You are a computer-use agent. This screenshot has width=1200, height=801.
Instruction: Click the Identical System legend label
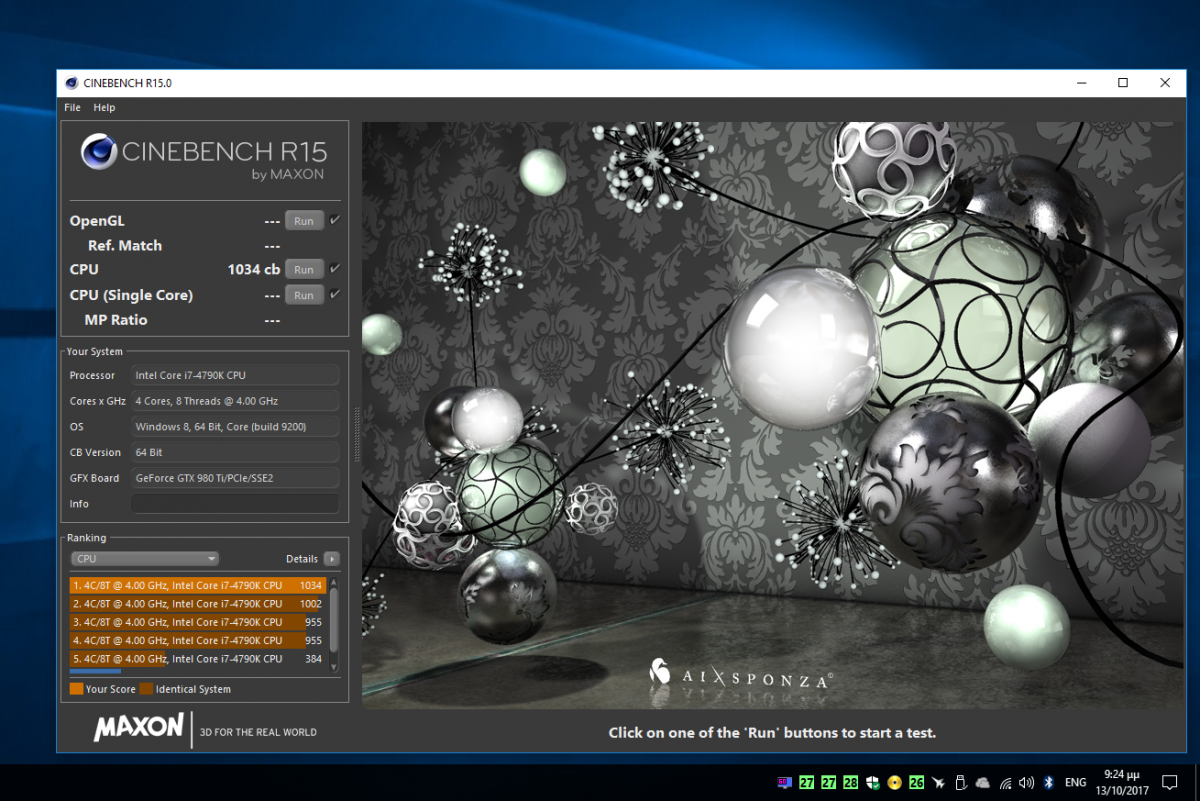click(x=193, y=689)
